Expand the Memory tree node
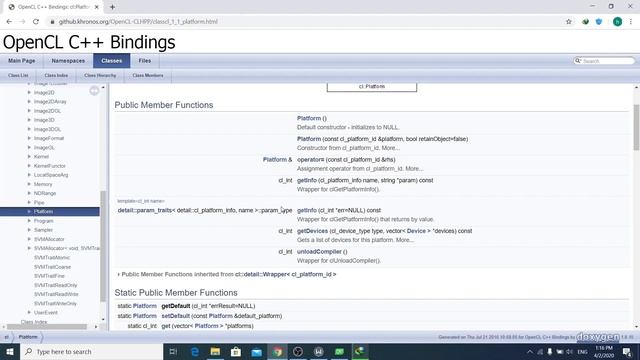The height and width of the screenshot is (360, 640). [x=29, y=184]
